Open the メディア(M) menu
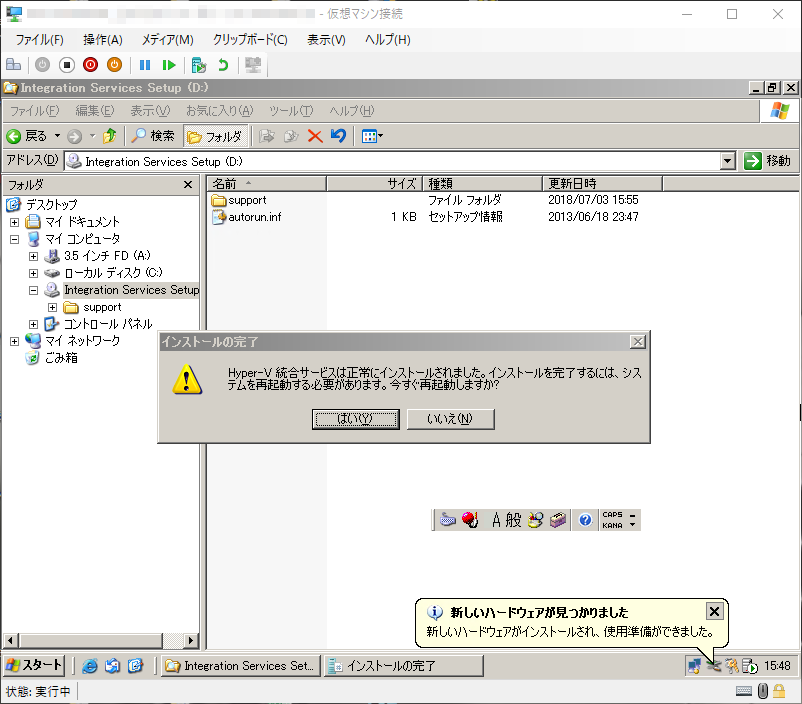 click(x=167, y=40)
